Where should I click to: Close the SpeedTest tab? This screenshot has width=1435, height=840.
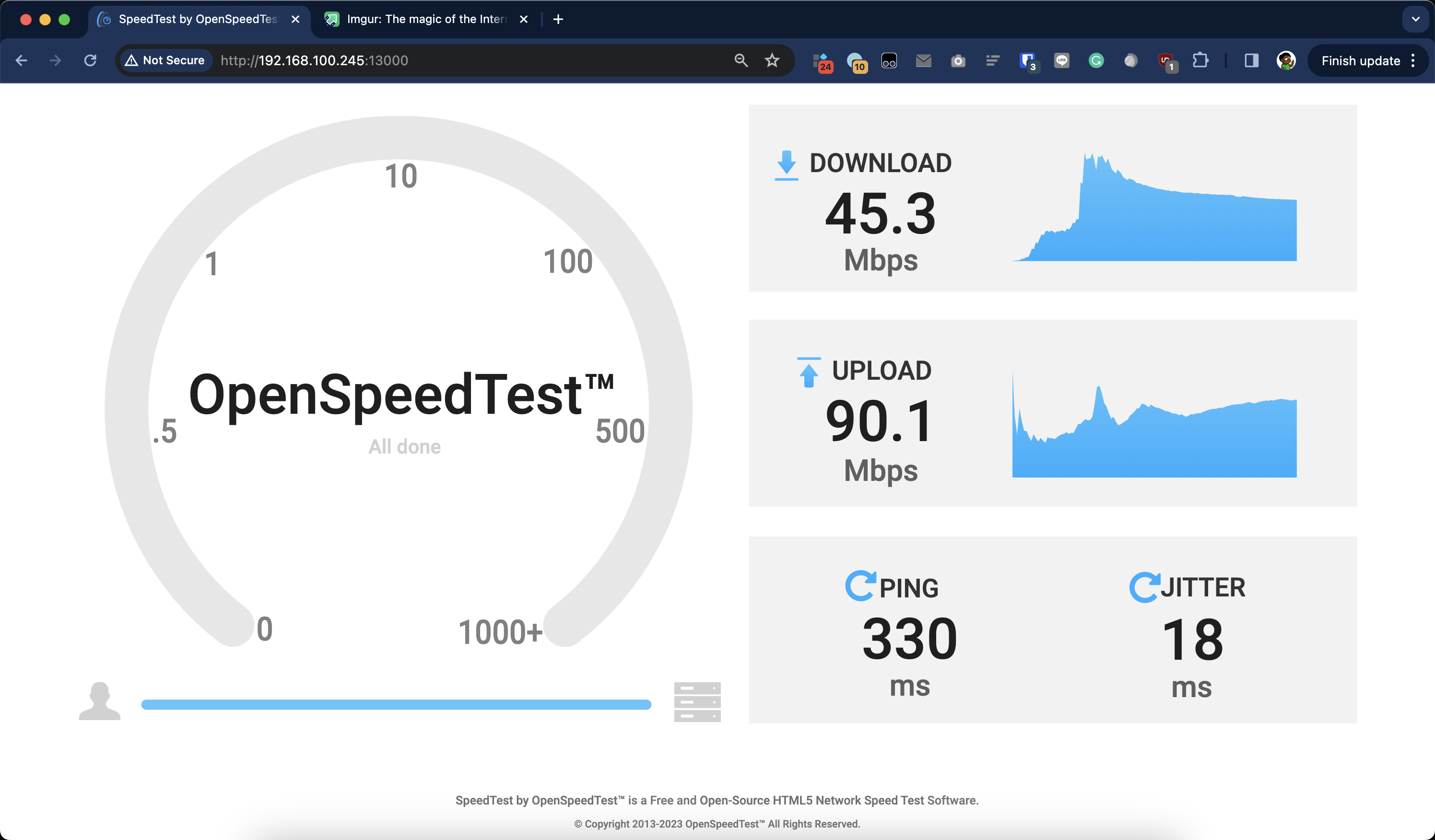[295, 19]
